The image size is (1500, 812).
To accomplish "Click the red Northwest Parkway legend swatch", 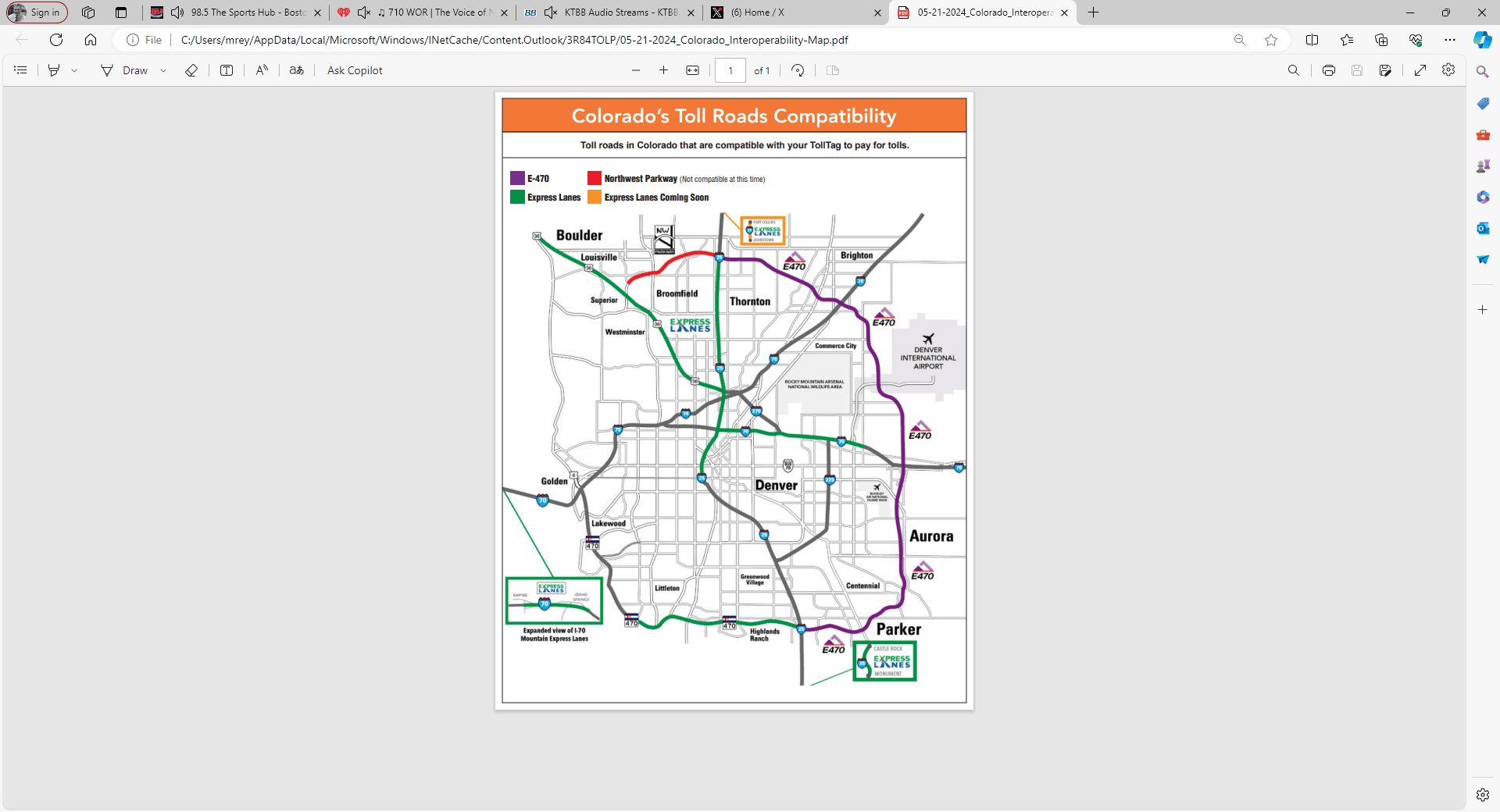I will [x=595, y=178].
